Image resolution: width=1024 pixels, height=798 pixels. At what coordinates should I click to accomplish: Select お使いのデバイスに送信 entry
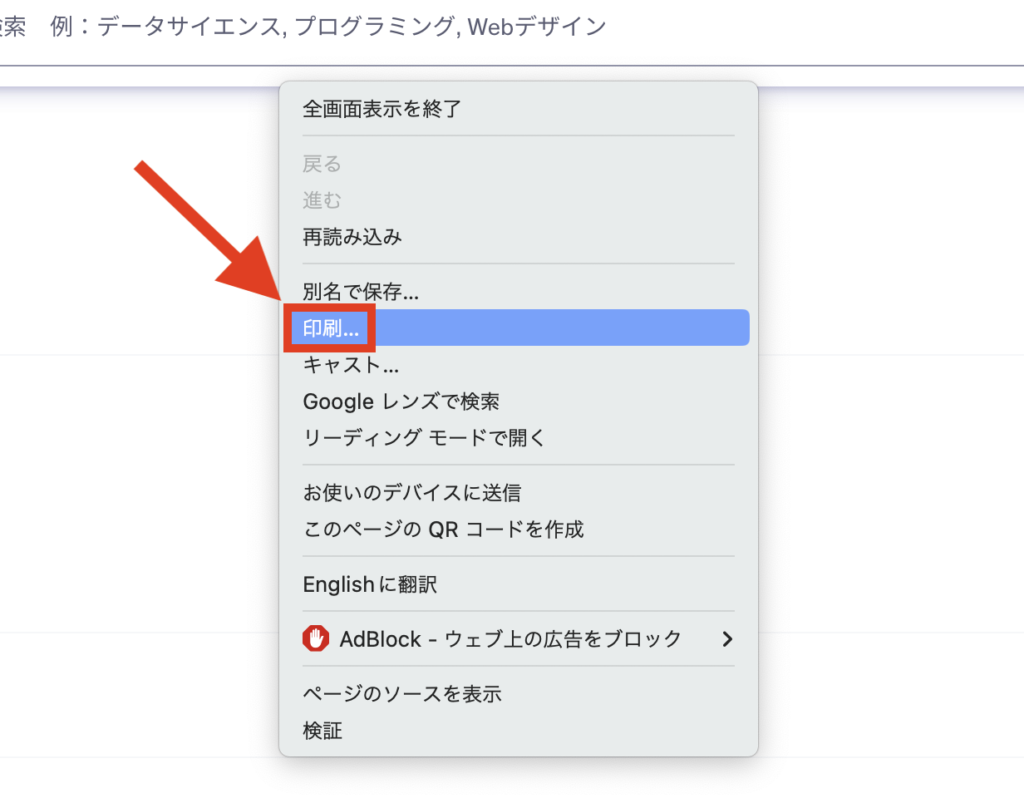[411, 493]
